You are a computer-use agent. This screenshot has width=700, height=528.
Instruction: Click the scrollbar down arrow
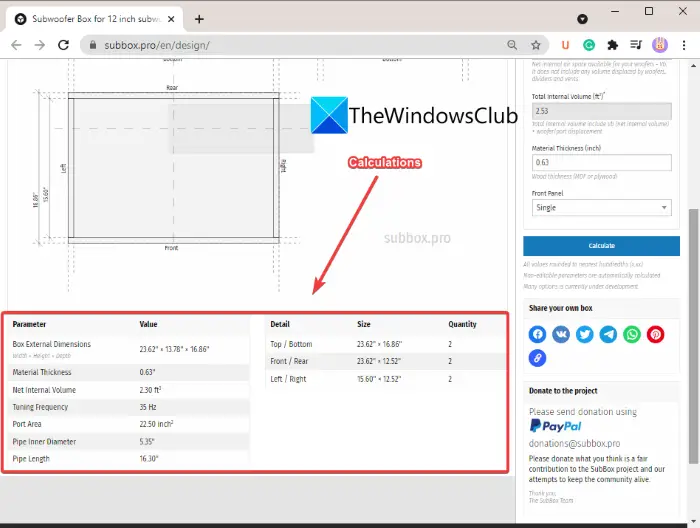693,521
